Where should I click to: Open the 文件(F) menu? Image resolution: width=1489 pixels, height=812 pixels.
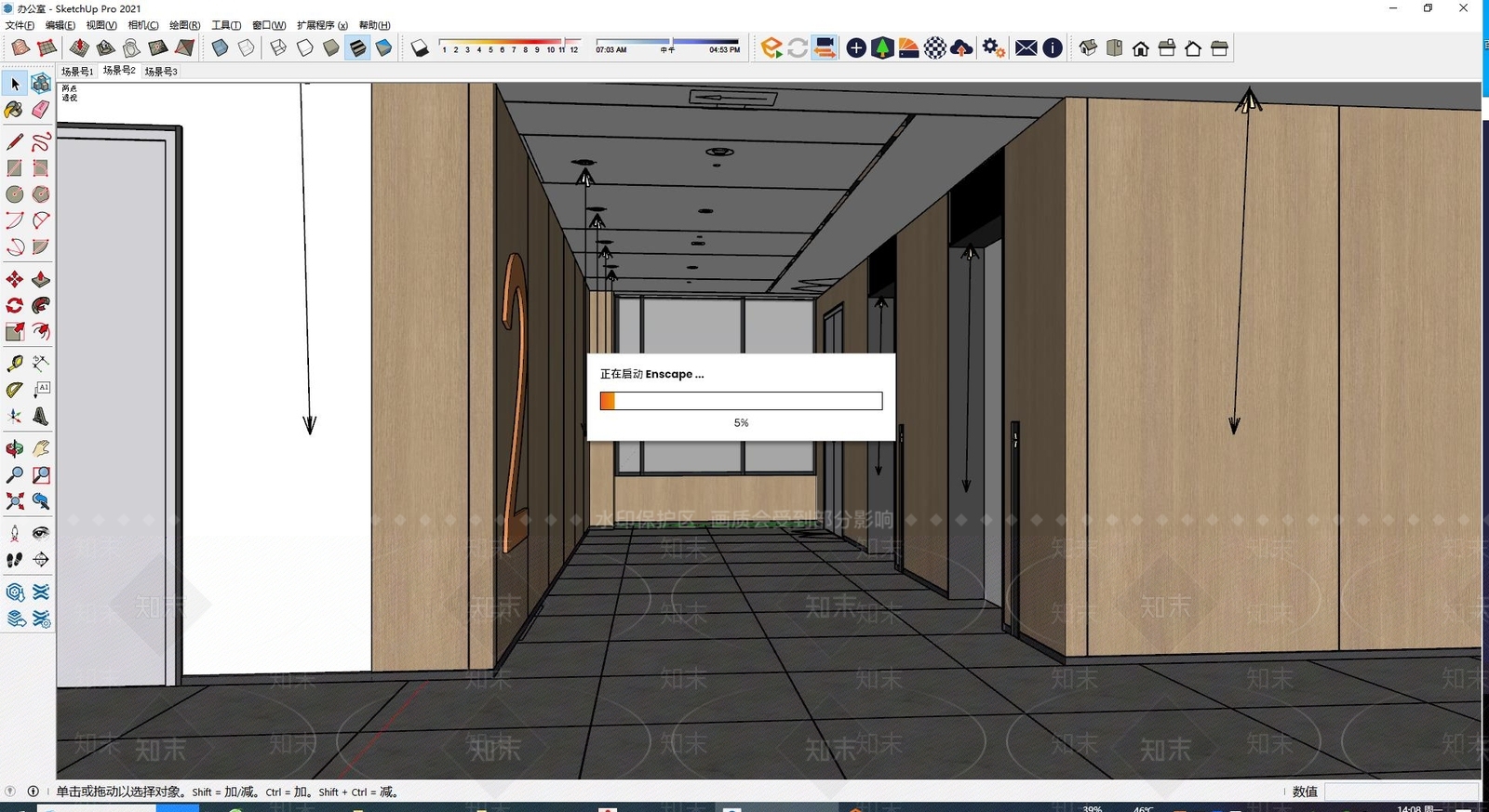click(x=20, y=25)
